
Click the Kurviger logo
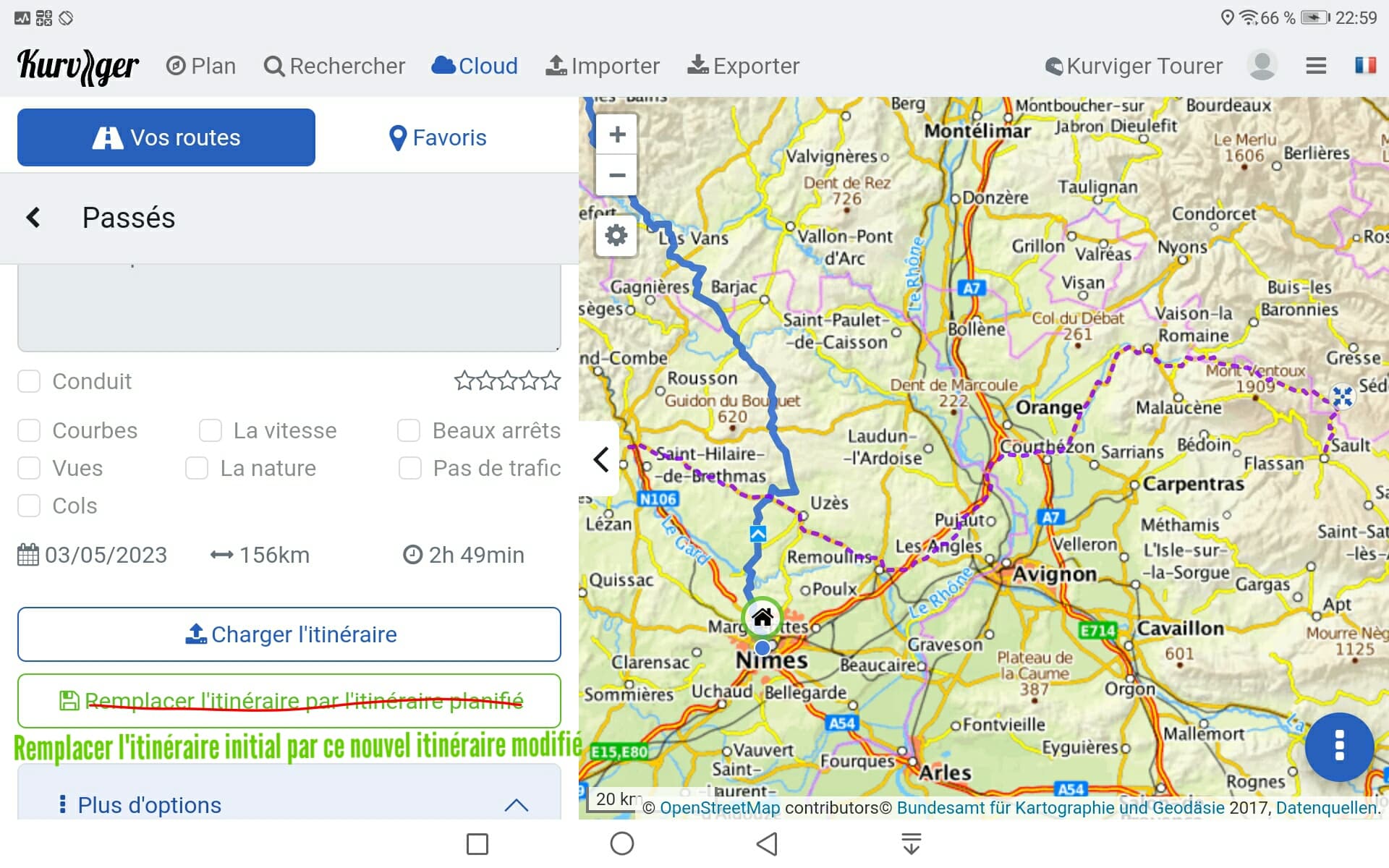tap(77, 67)
